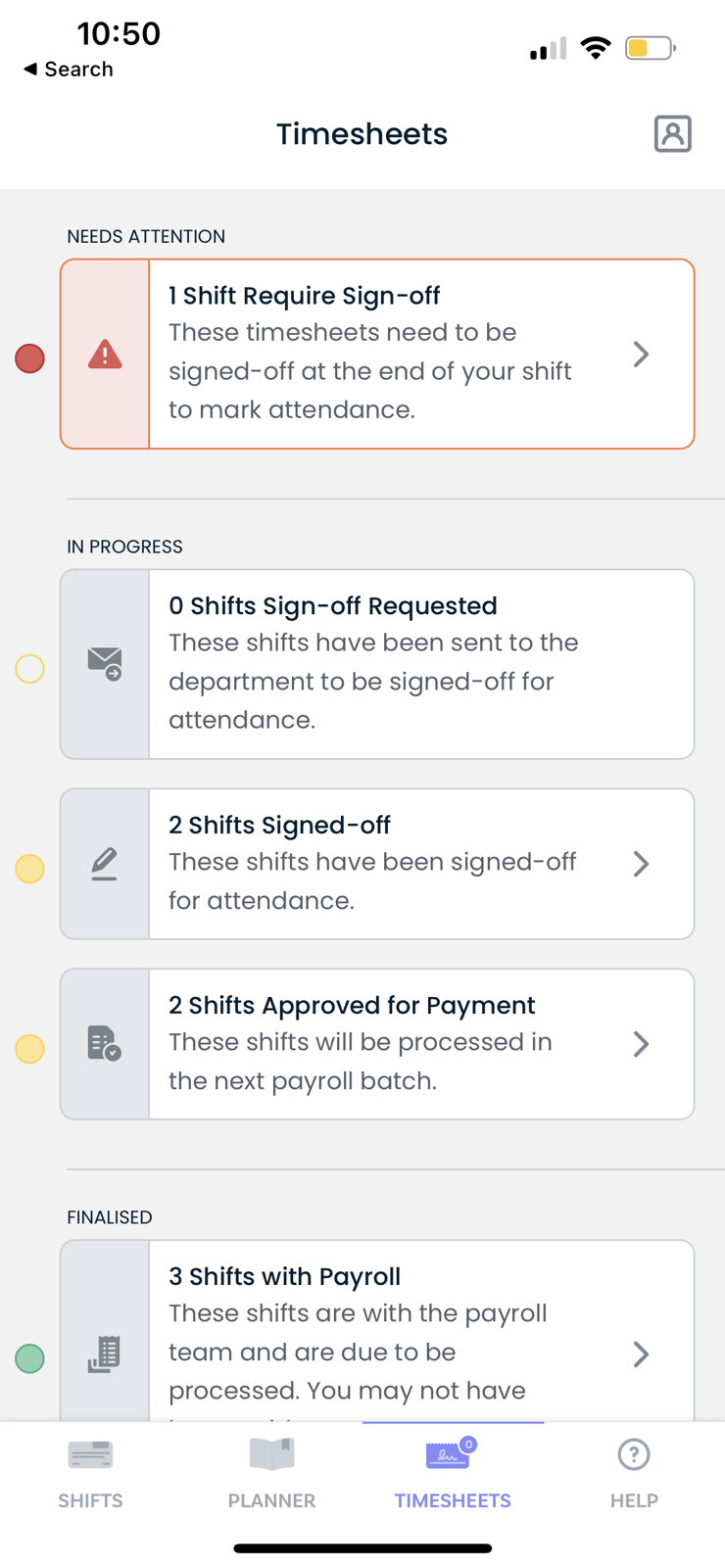Tap the payroll receipt building icon

(x=105, y=1354)
